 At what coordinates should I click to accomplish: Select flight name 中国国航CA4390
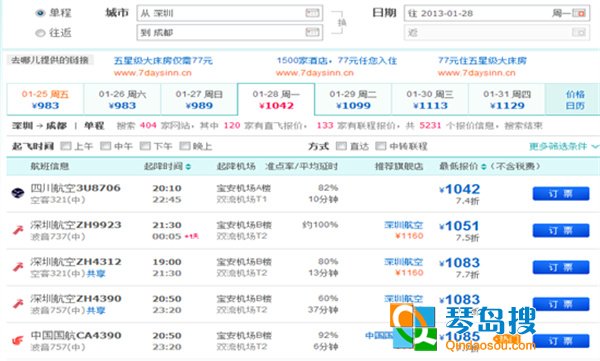coord(76,335)
